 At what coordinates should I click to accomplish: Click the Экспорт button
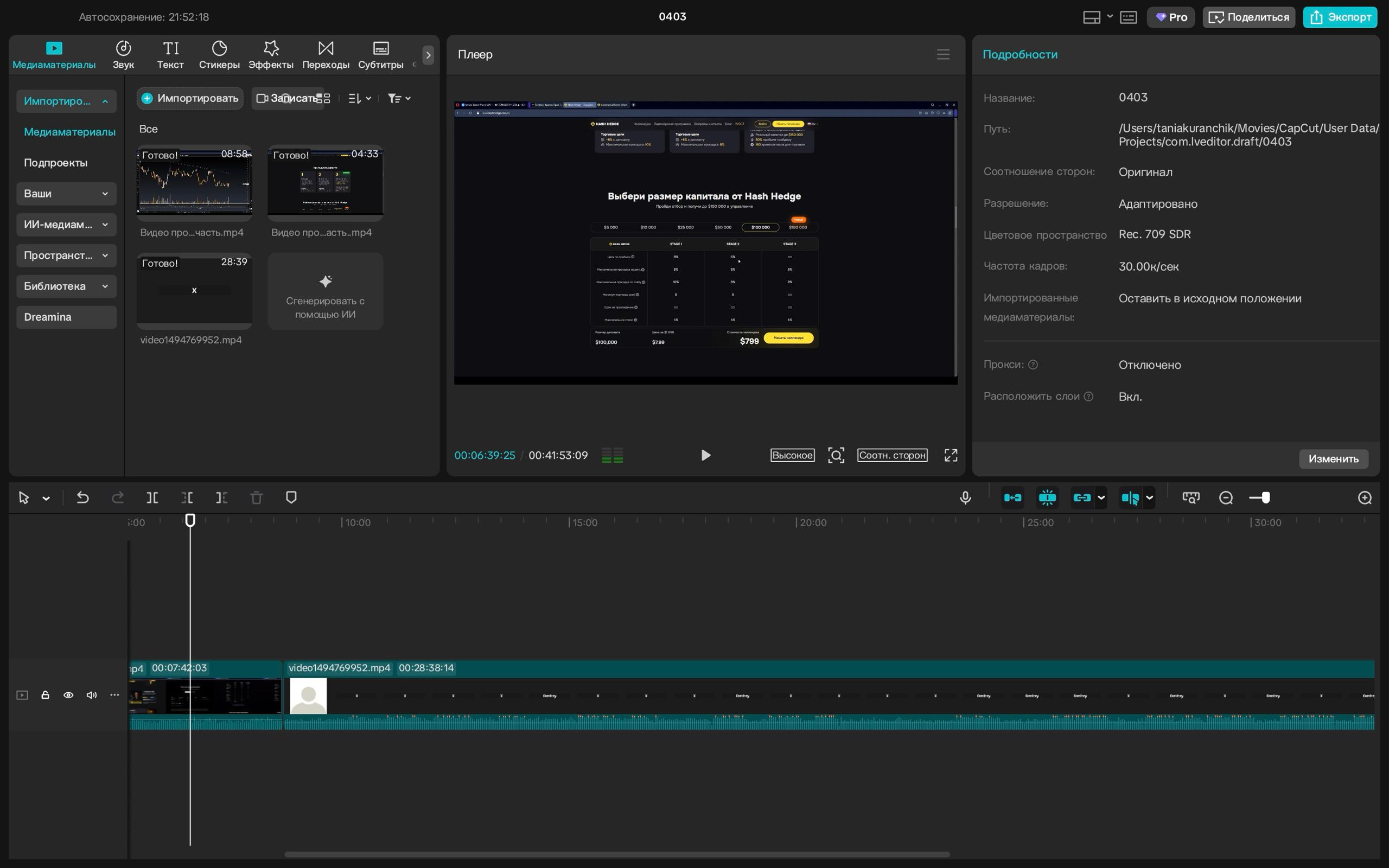[x=1340, y=17]
